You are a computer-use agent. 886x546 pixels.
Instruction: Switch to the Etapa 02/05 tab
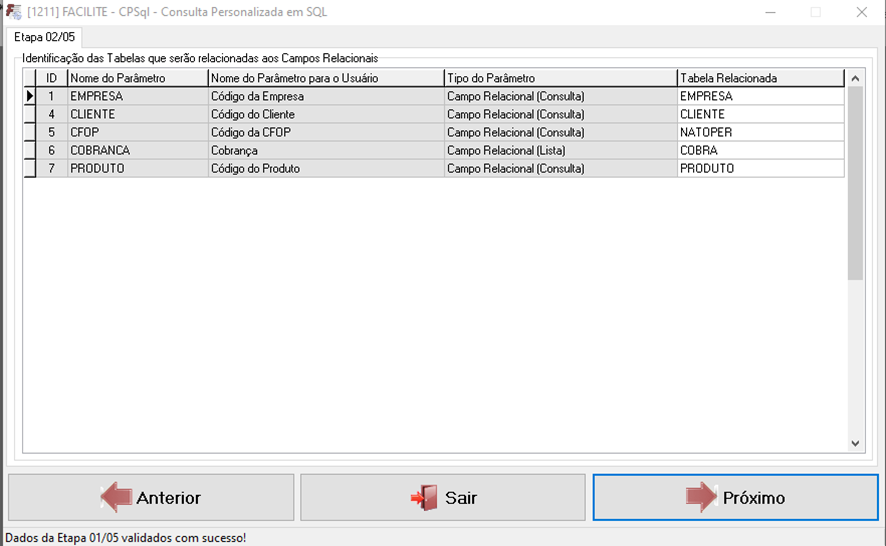(x=44, y=37)
